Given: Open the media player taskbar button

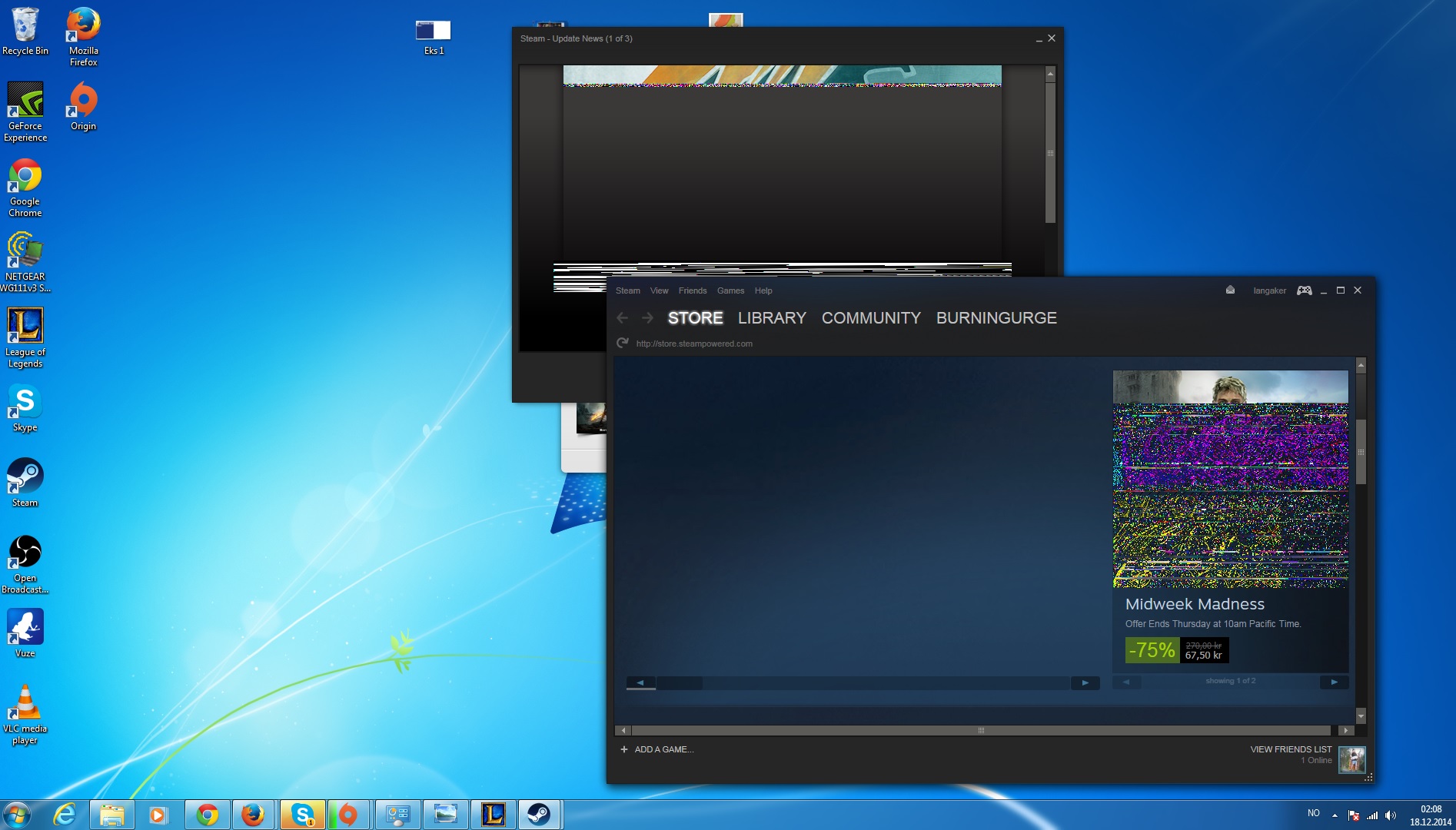Looking at the screenshot, I should point(158,815).
